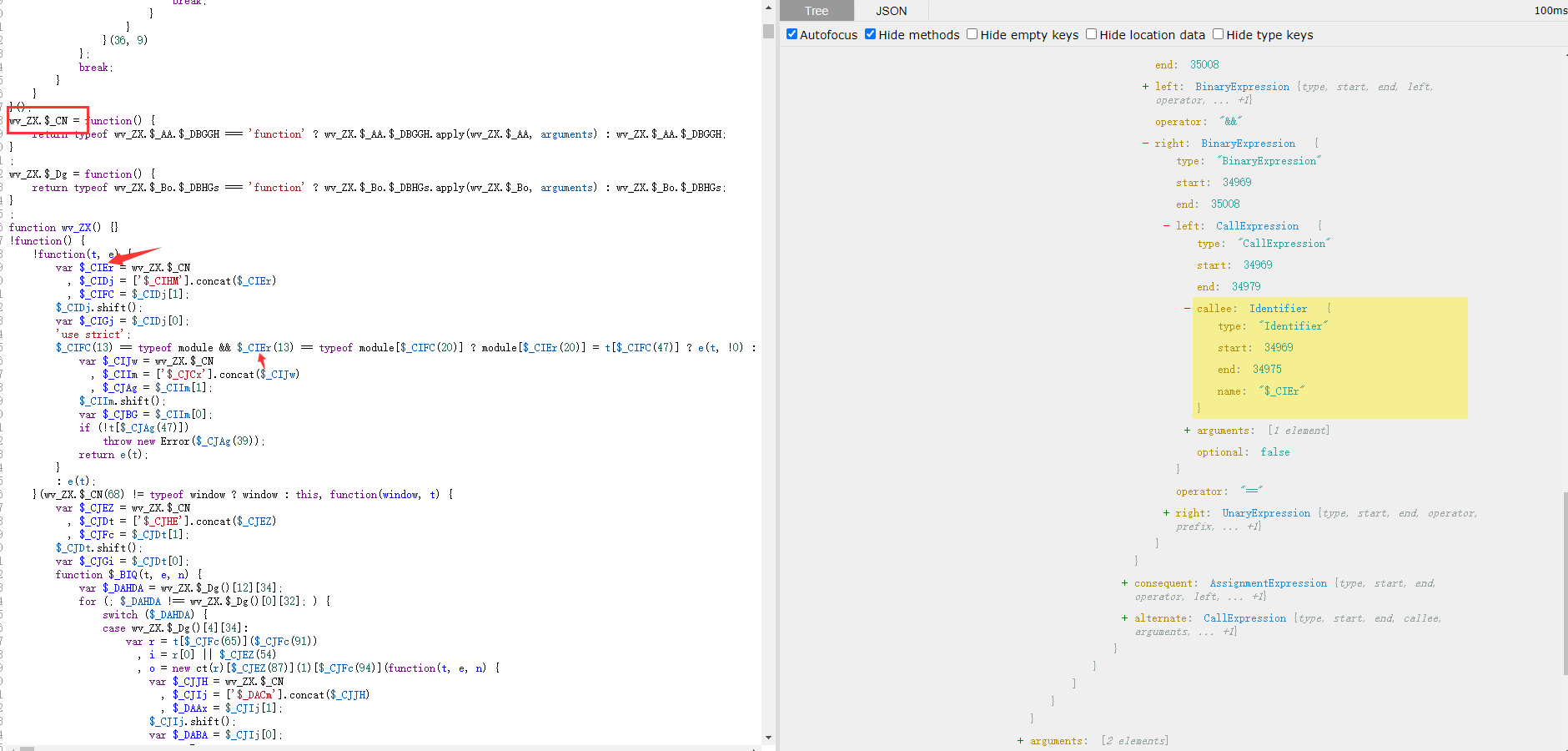Click the code editor scrollbar up arrow

coord(768,7)
